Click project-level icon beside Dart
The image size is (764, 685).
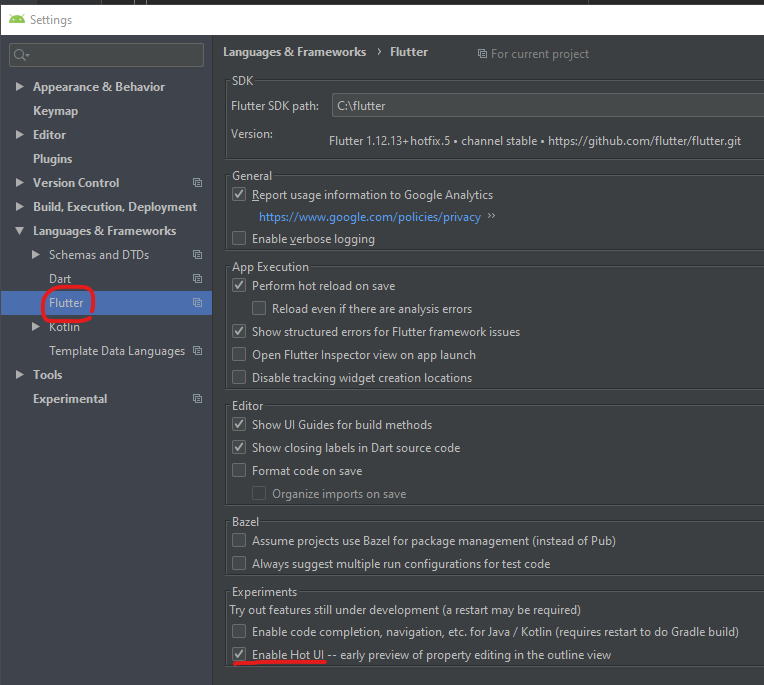[x=197, y=279]
